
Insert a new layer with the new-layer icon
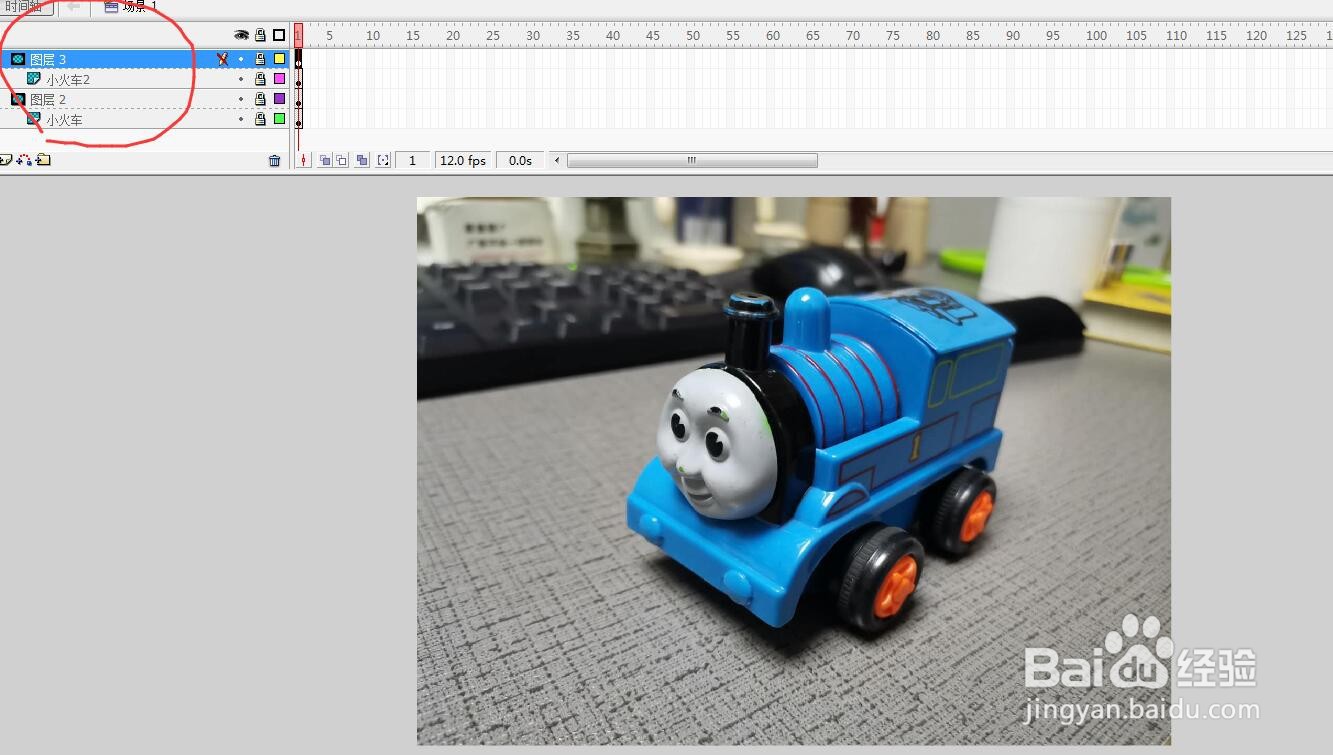click(x=5, y=160)
